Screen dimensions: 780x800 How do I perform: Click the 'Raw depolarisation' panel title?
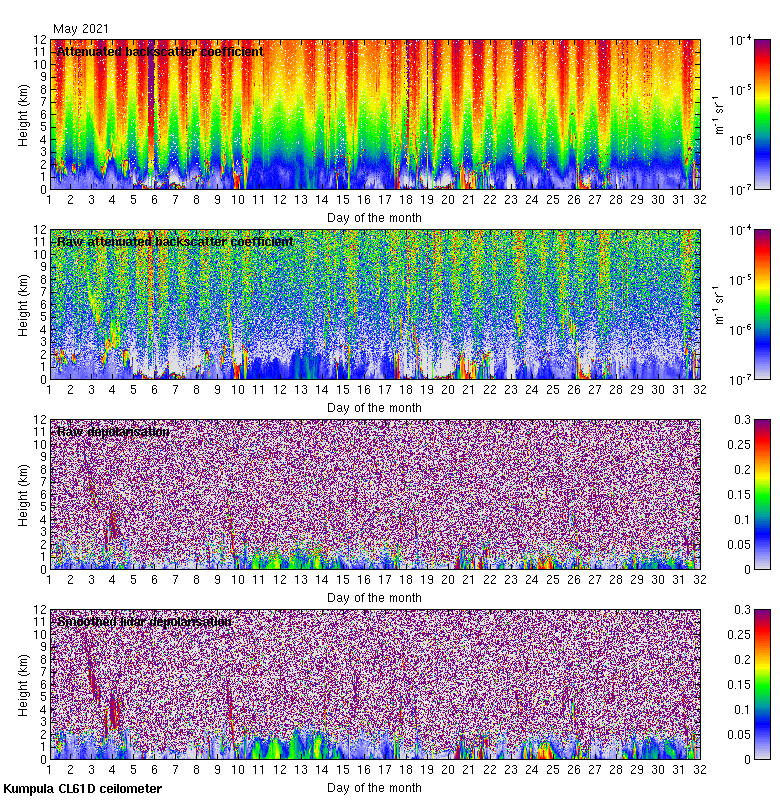113,432
